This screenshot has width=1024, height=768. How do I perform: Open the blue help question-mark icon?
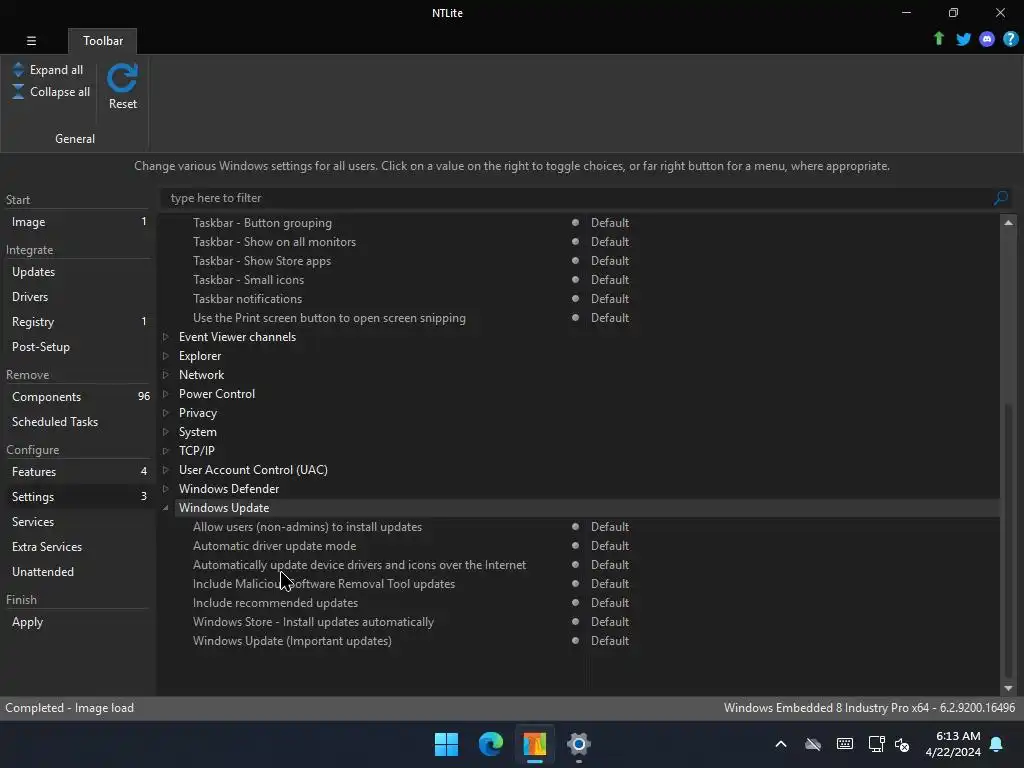pos(1010,39)
